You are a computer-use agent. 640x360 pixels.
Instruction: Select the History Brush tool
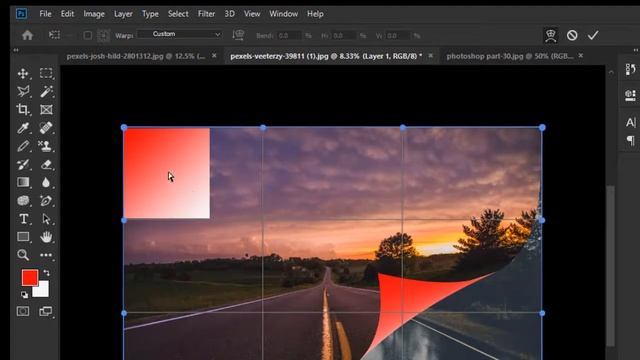pyautogui.click(x=23, y=164)
